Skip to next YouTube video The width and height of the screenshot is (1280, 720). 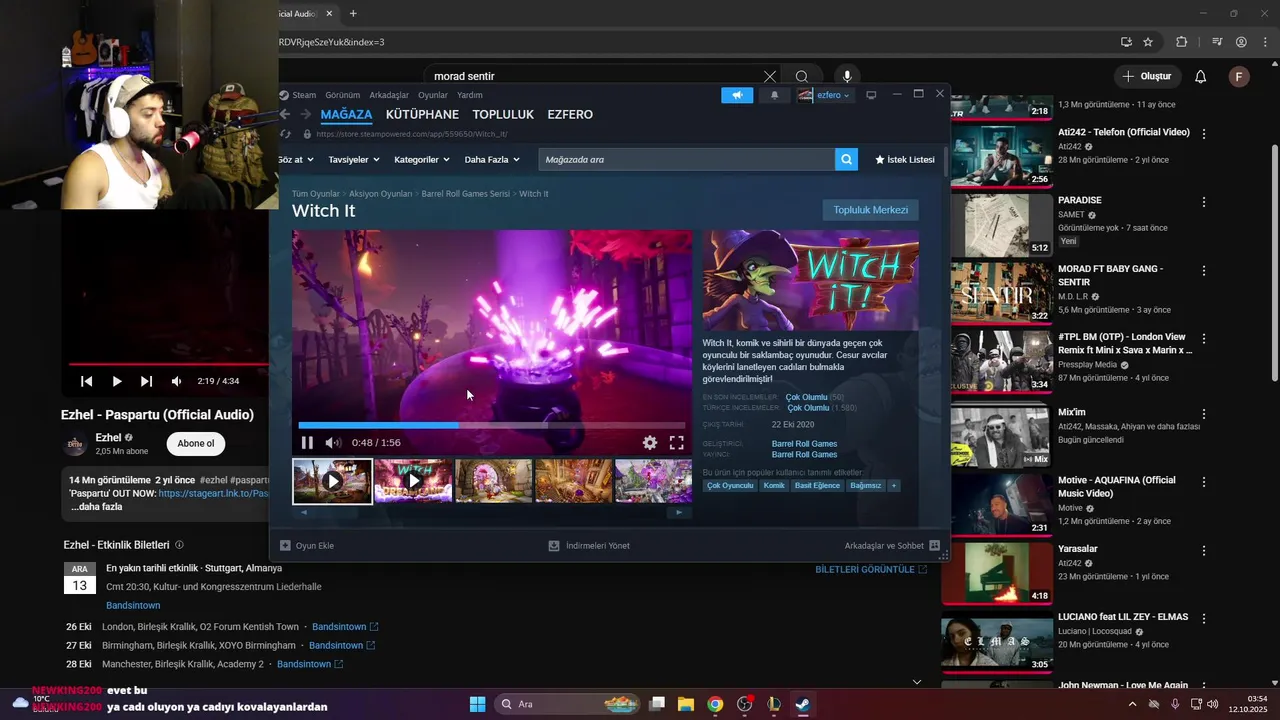147,381
